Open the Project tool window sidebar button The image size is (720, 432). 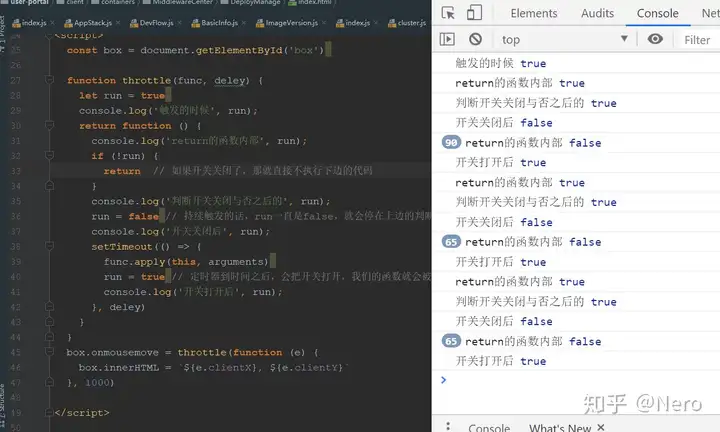click(x=2, y=33)
